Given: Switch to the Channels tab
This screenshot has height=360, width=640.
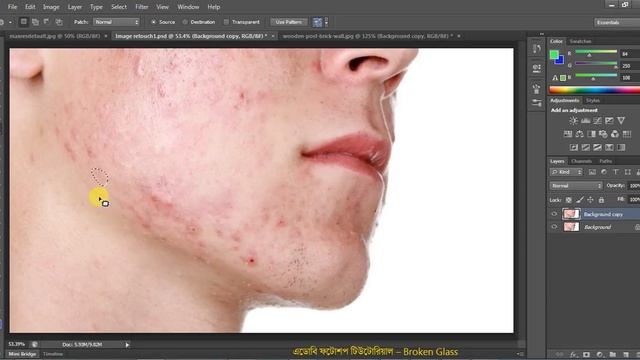Looking at the screenshot, I should click(581, 161).
